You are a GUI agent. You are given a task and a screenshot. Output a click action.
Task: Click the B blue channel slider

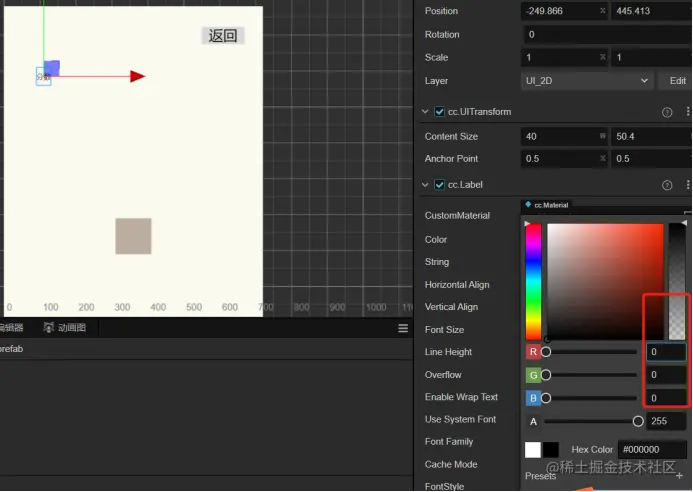pos(591,398)
